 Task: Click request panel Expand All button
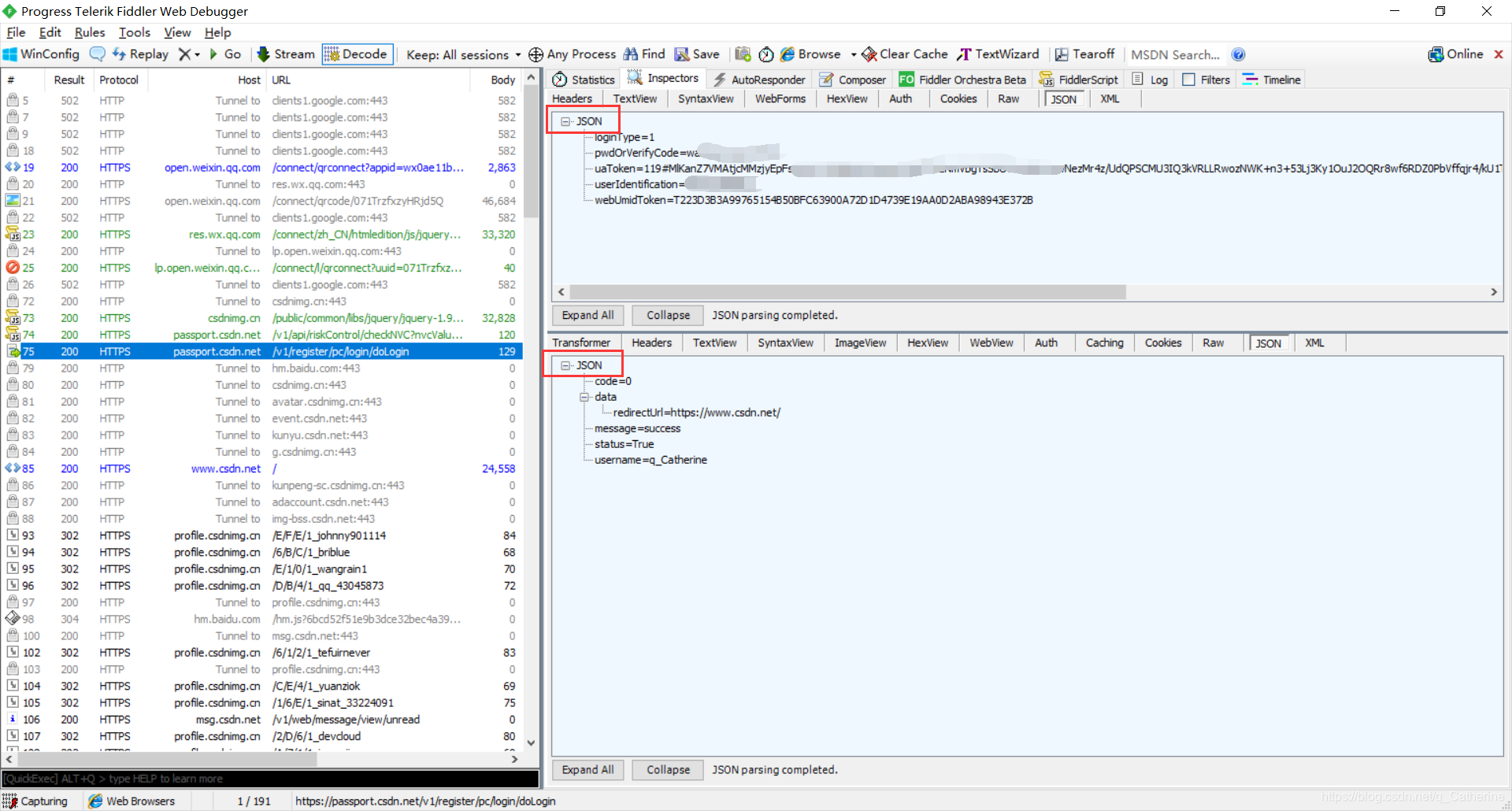pyautogui.click(x=587, y=315)
